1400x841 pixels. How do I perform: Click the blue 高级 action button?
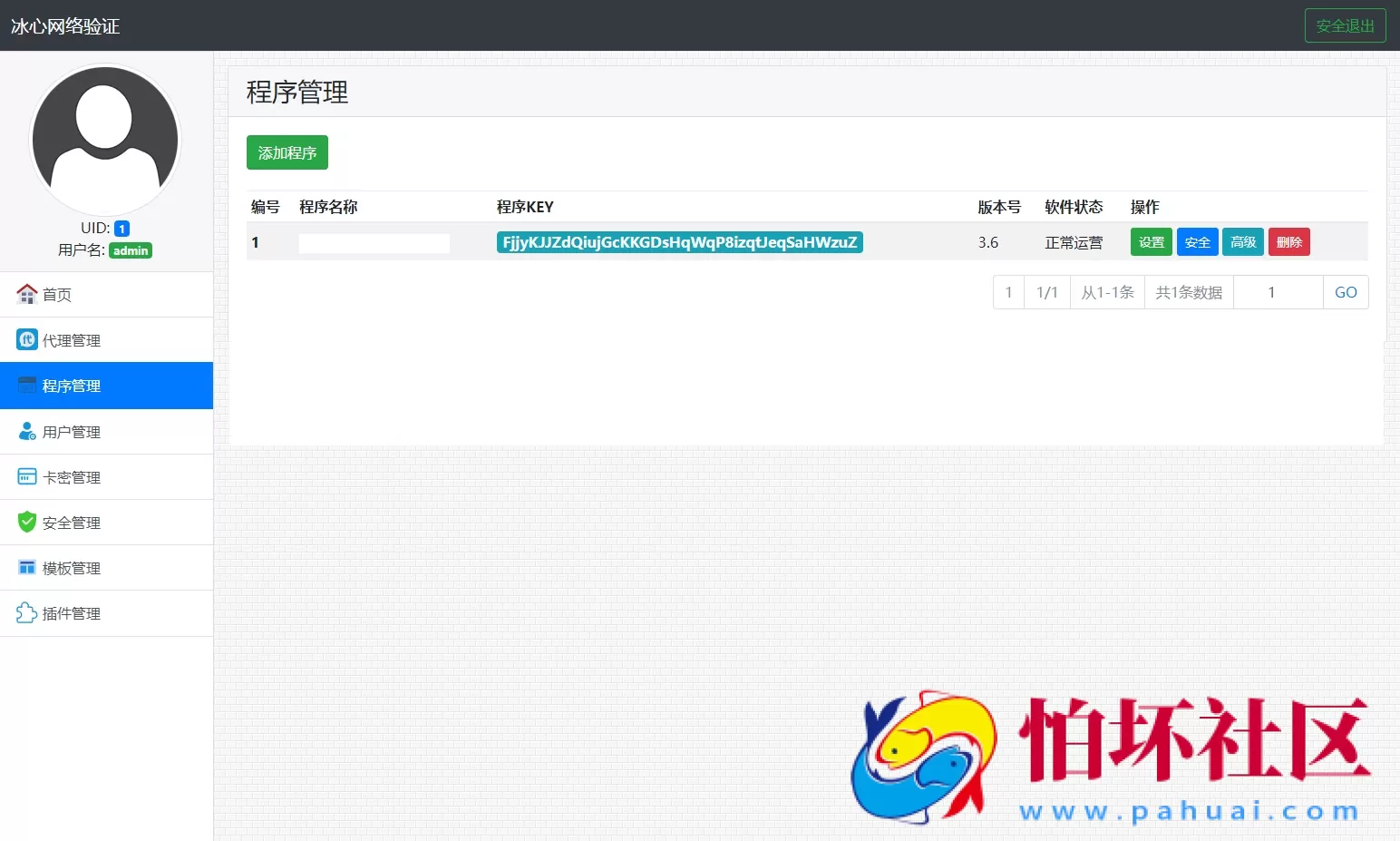(1242, 241)
